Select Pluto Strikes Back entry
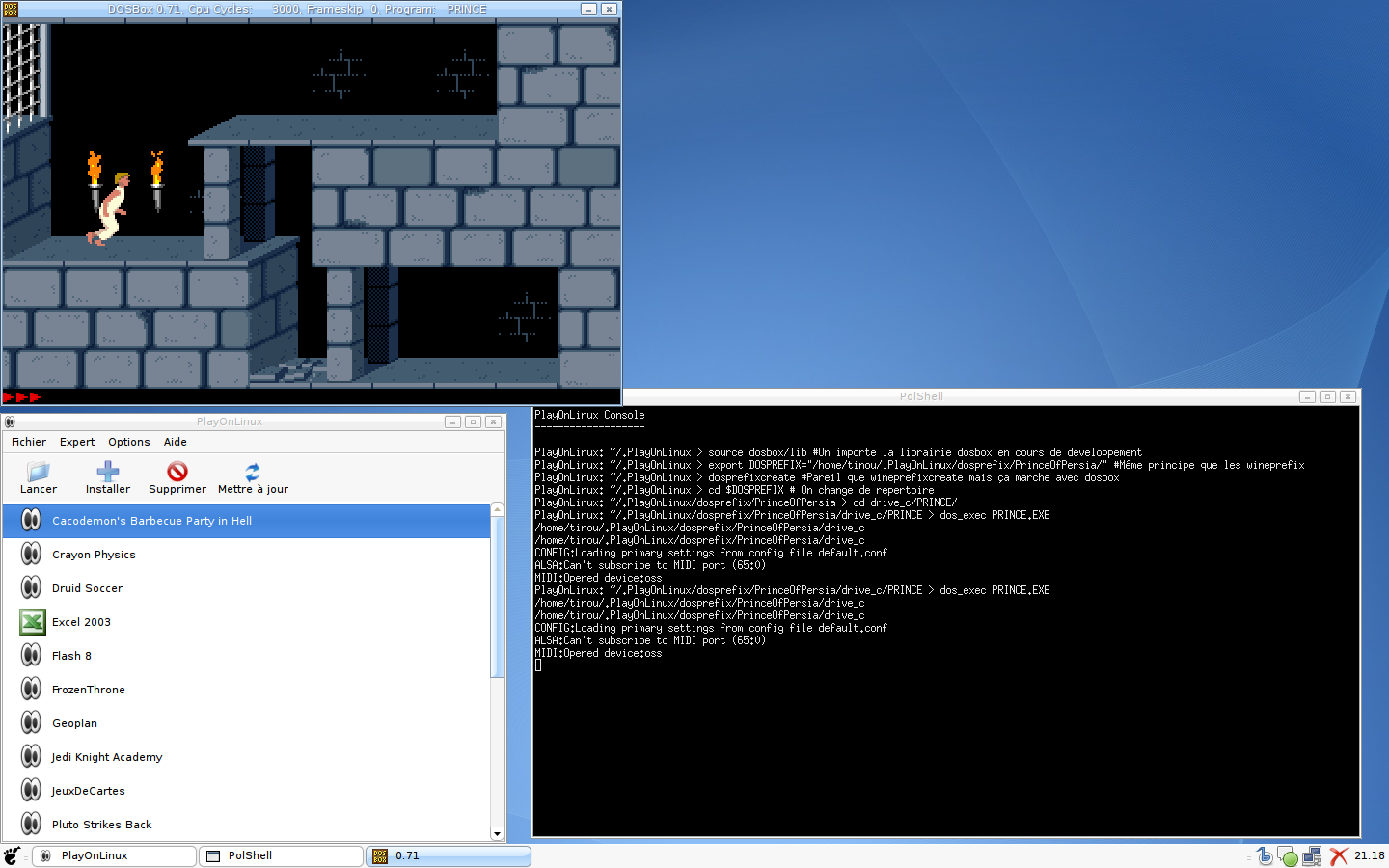 [102, 825]
